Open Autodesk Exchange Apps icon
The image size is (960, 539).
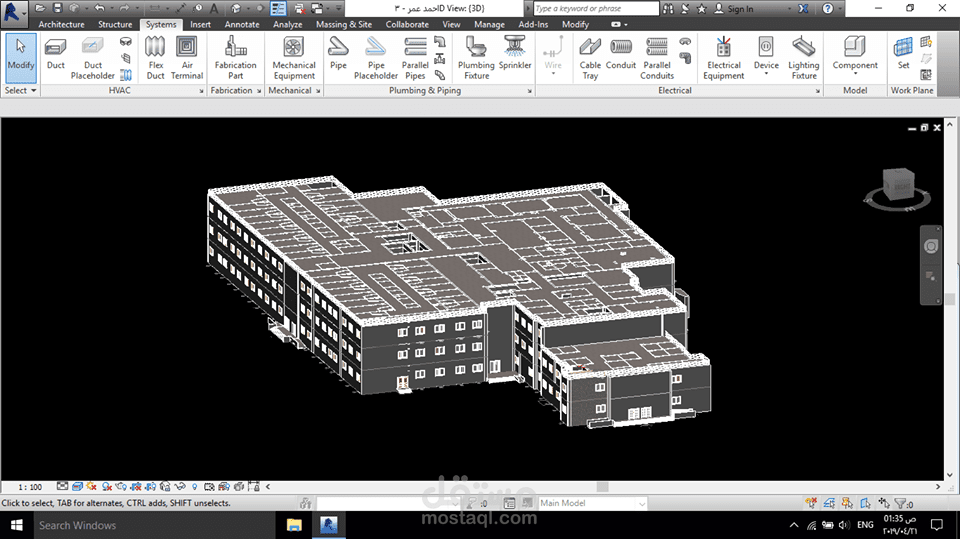(x=803, y=9)
